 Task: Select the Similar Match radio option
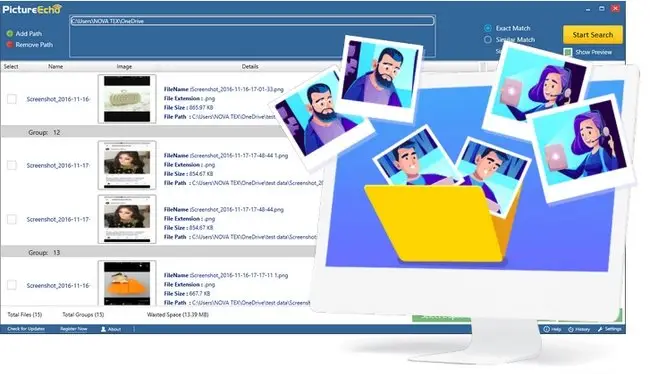coord(488,40)
